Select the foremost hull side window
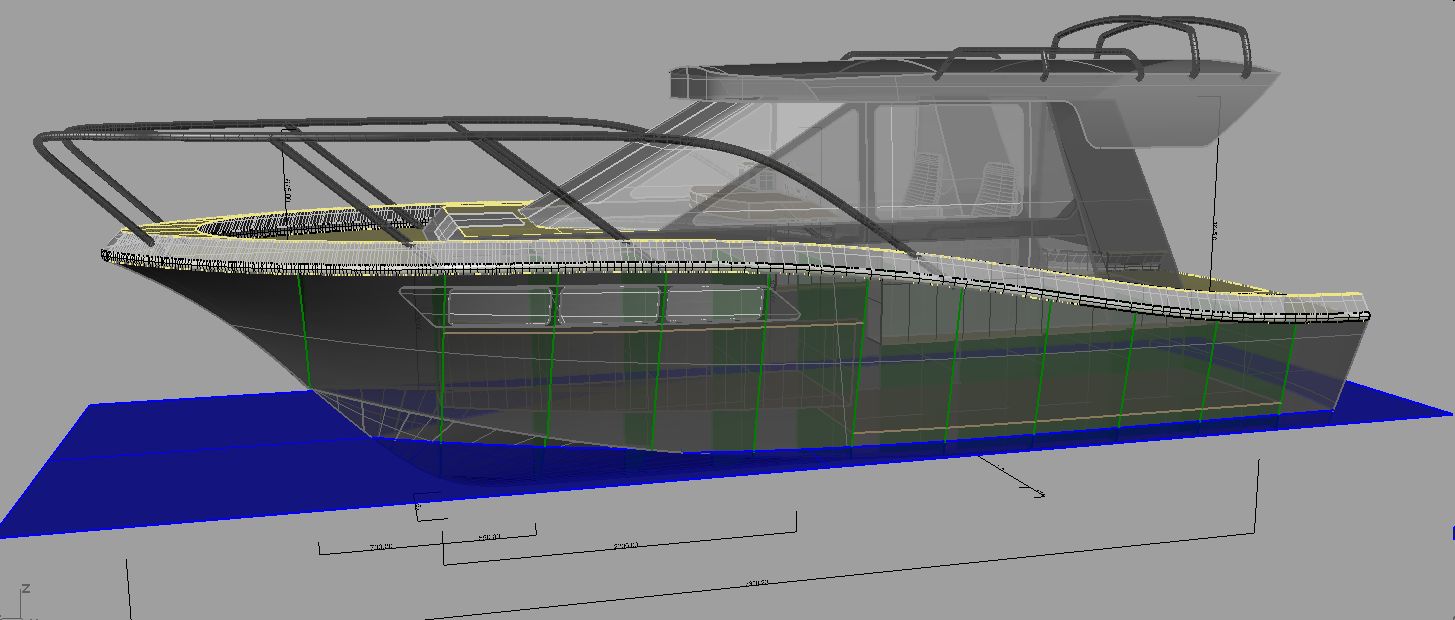 click(499, 306)
